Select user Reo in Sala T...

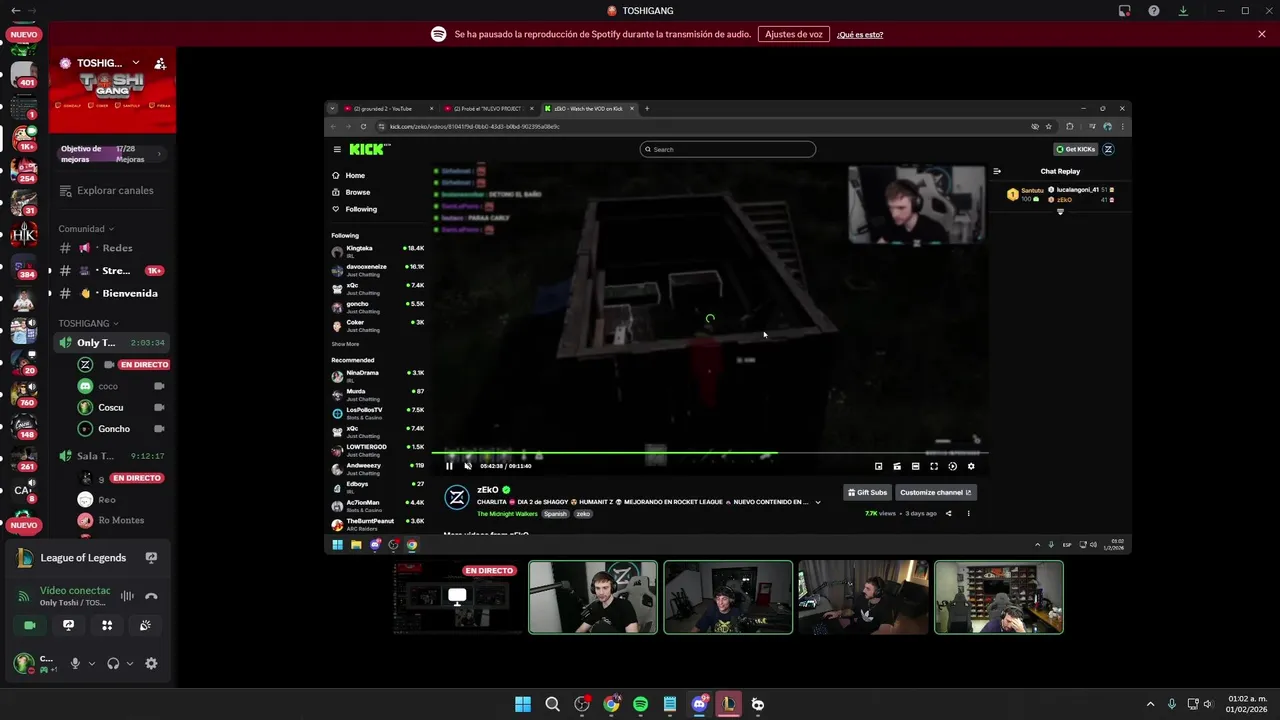click(x=122, y=499)
